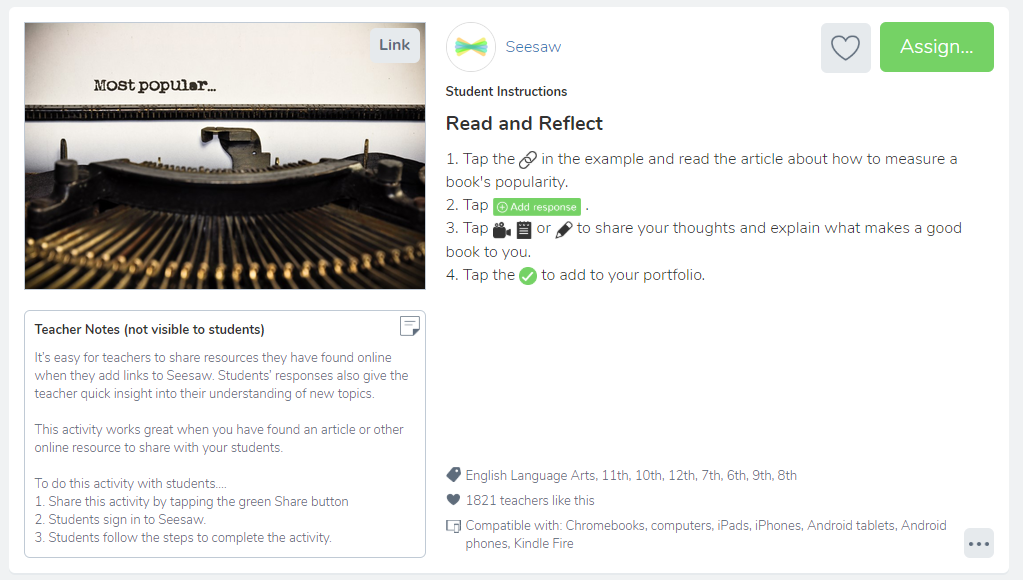1023x580 pixels.
Task: Click the filled heart icon by teacher likes
Action: point(453,500)
